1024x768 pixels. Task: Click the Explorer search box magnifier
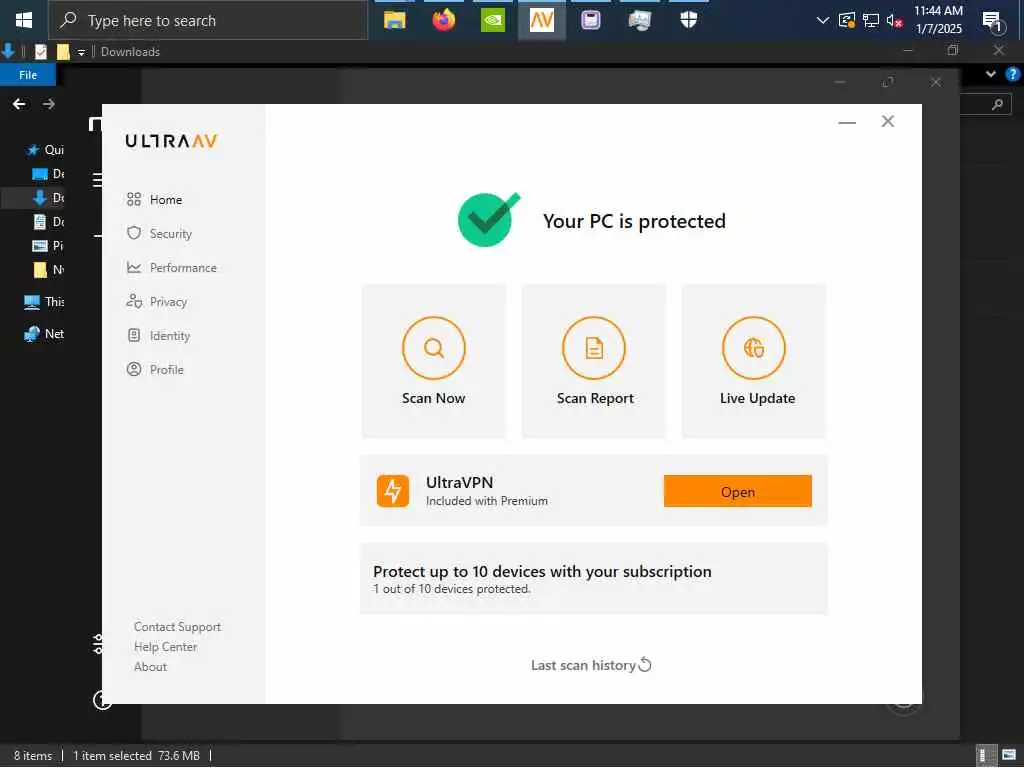tap(997, 104)
